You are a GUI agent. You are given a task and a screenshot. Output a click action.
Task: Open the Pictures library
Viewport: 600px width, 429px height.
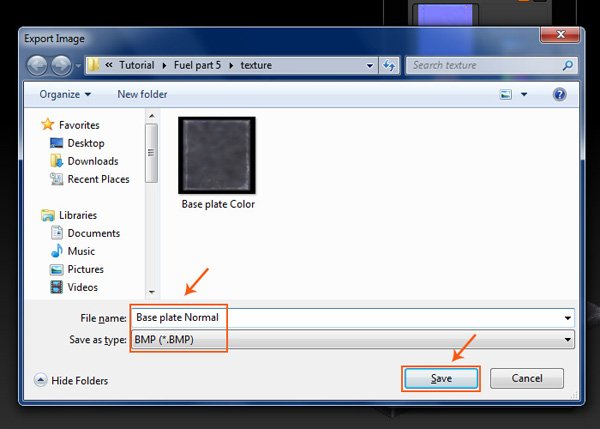point(84,269)
